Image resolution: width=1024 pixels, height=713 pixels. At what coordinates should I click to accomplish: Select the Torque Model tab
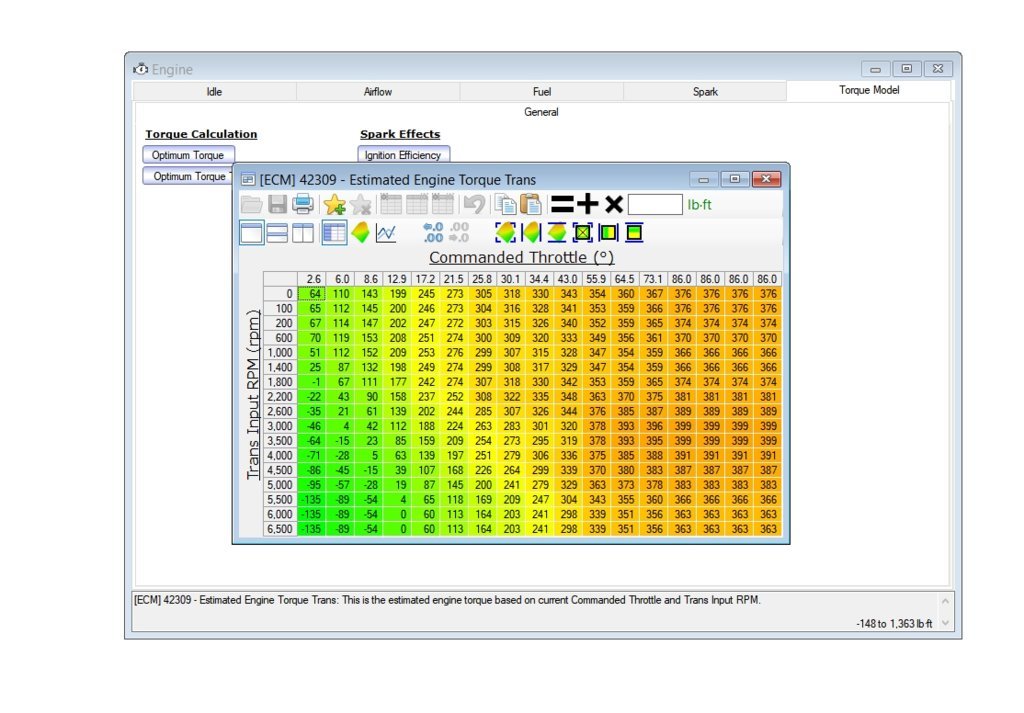pyautogui.click(x=869, y=91)
